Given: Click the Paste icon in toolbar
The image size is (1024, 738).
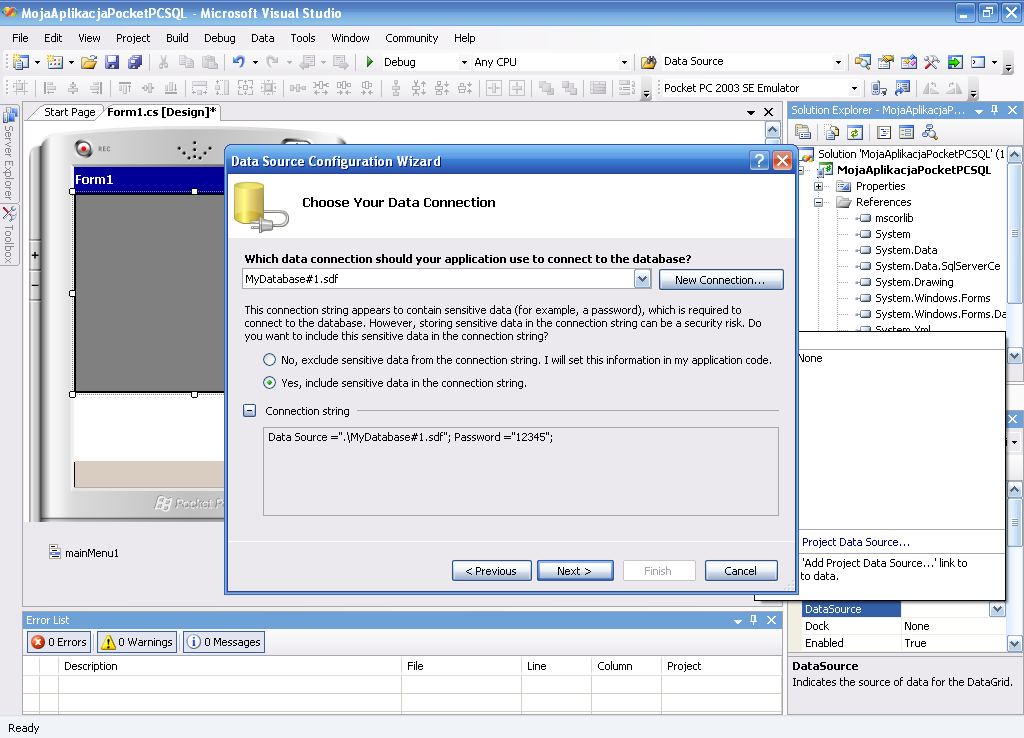Looking at the screenshot, I should coord(210,62).
